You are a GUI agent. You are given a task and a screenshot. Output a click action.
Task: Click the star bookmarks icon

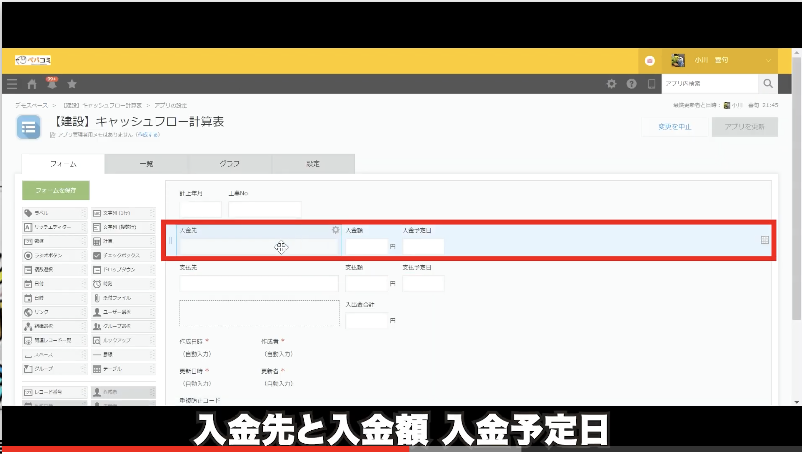pyautogui.click(x=71, y=84)
